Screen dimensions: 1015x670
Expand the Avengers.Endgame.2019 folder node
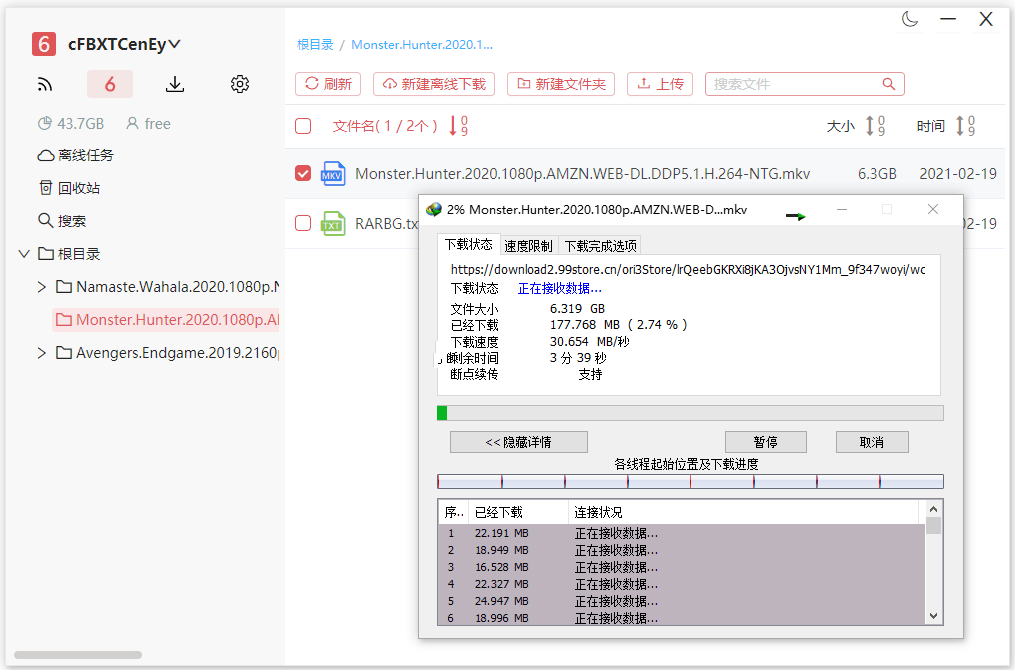(x=41, y=353)
